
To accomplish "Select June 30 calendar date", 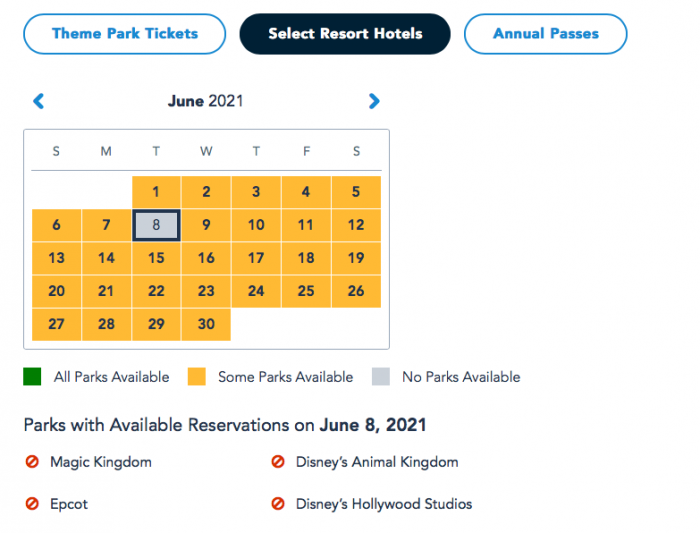I will pos(206,324).
